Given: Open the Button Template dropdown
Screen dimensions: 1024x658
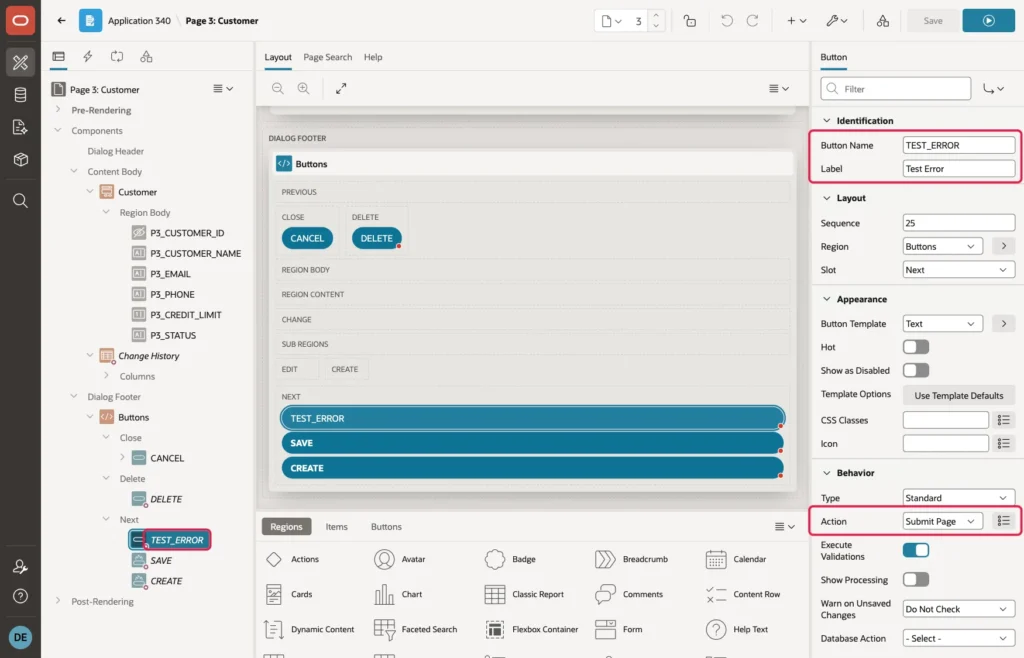Looking at the screenshot, I should [942, 324].
